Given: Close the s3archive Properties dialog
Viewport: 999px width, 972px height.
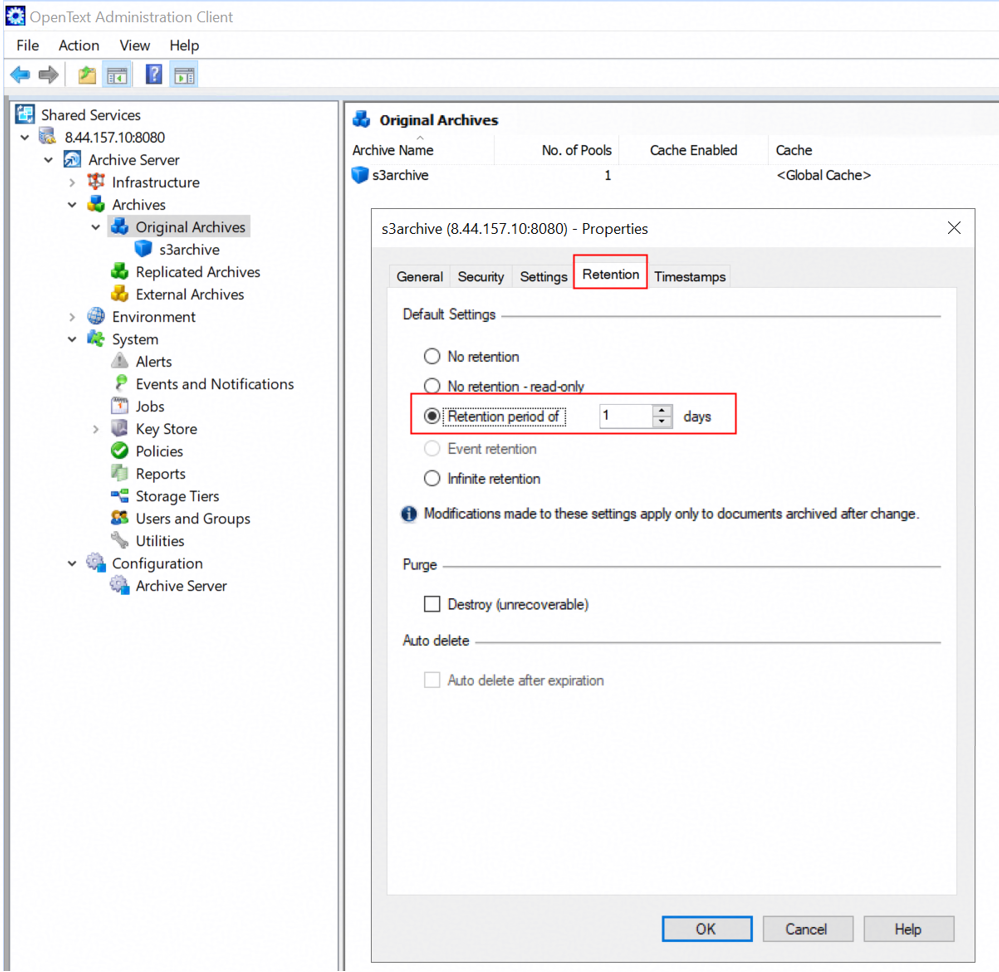Looking at the screenshot, I should pyautogui.click(x=954, y=228).
